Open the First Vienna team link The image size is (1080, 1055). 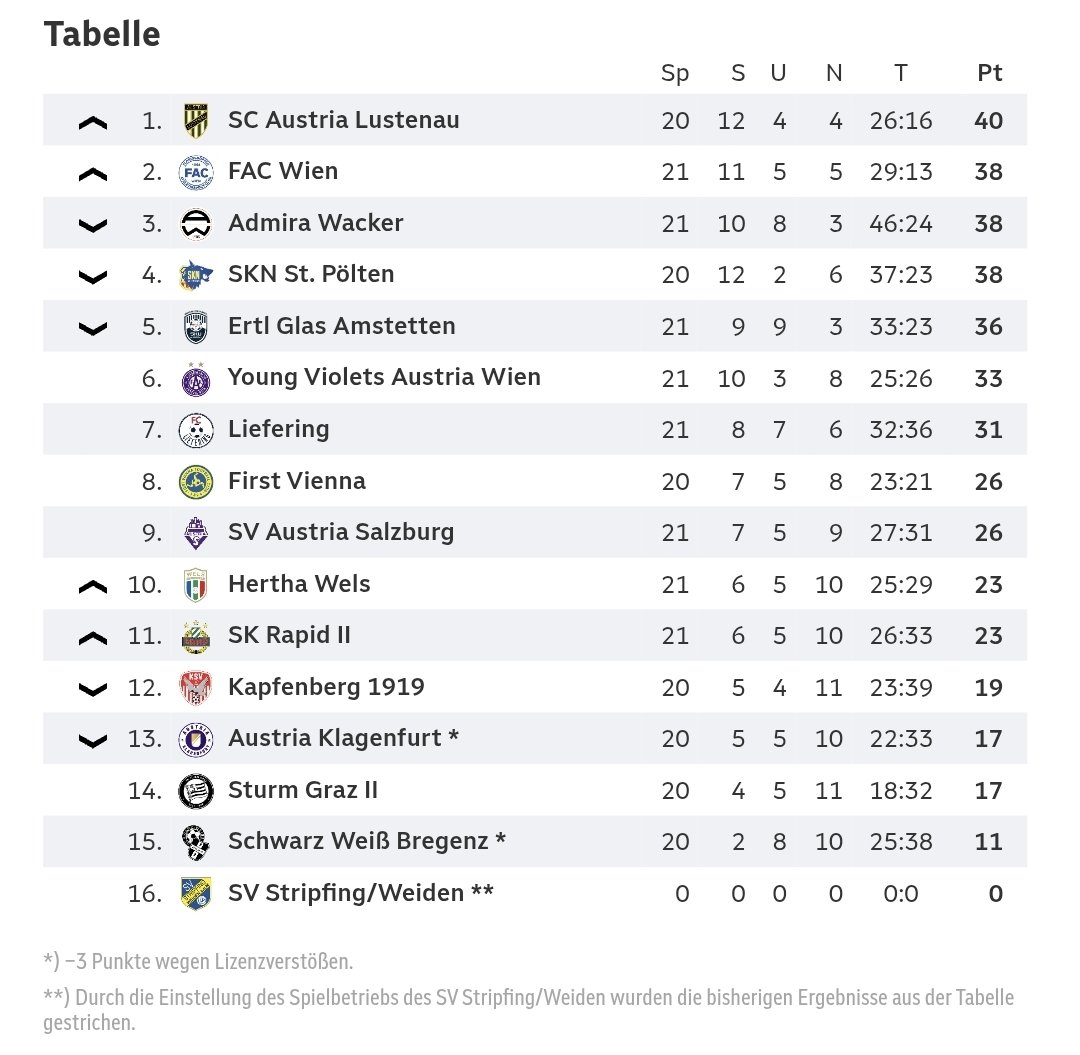pyautogui.click(x=296, y=481)
